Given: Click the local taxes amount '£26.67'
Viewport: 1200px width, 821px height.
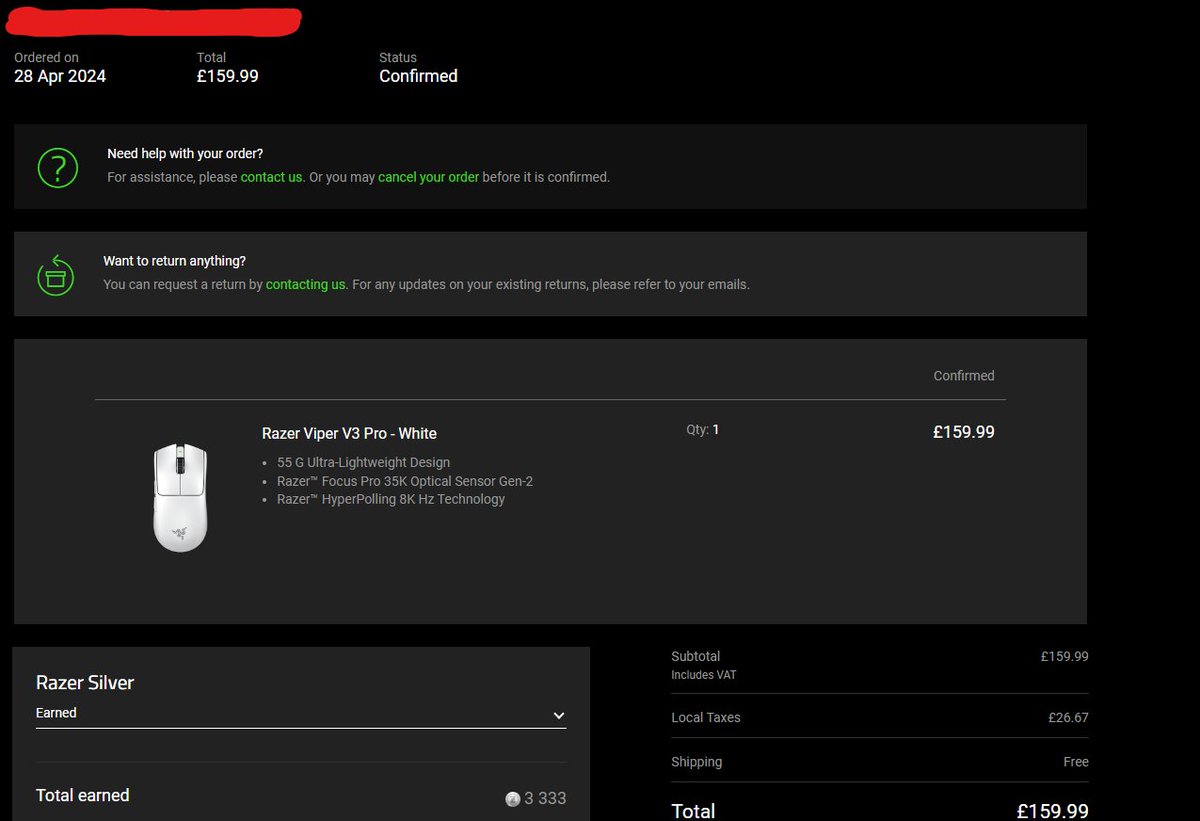Looking at the screenshot, I should pos(1068,718).
